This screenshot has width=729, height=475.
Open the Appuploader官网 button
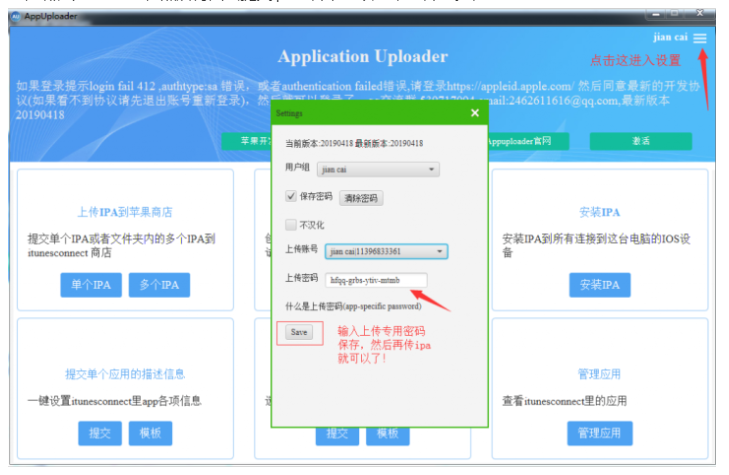click(529, 141)
